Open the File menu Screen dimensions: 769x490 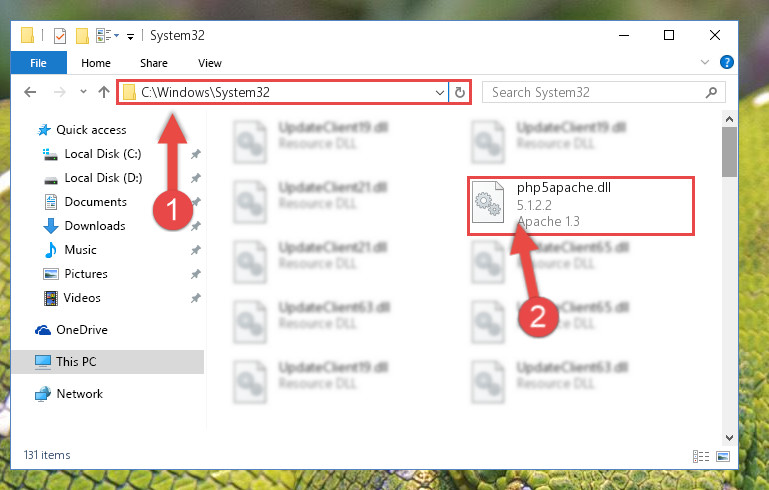(38, 63)
